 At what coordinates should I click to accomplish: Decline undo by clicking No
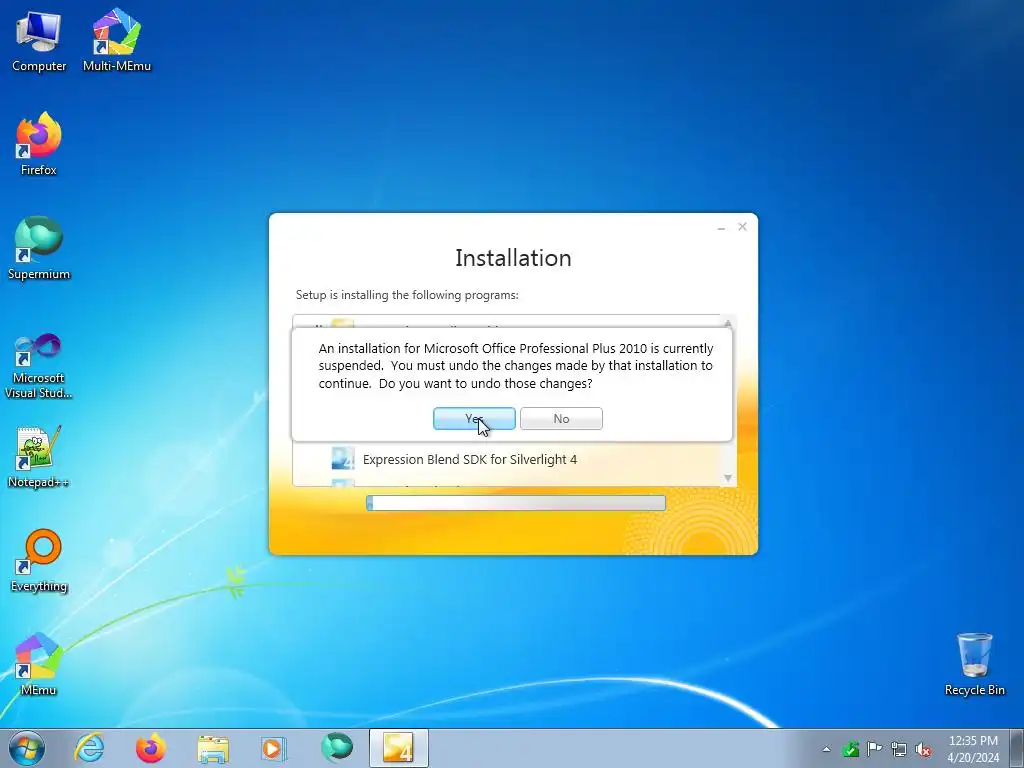pos(561,419)
